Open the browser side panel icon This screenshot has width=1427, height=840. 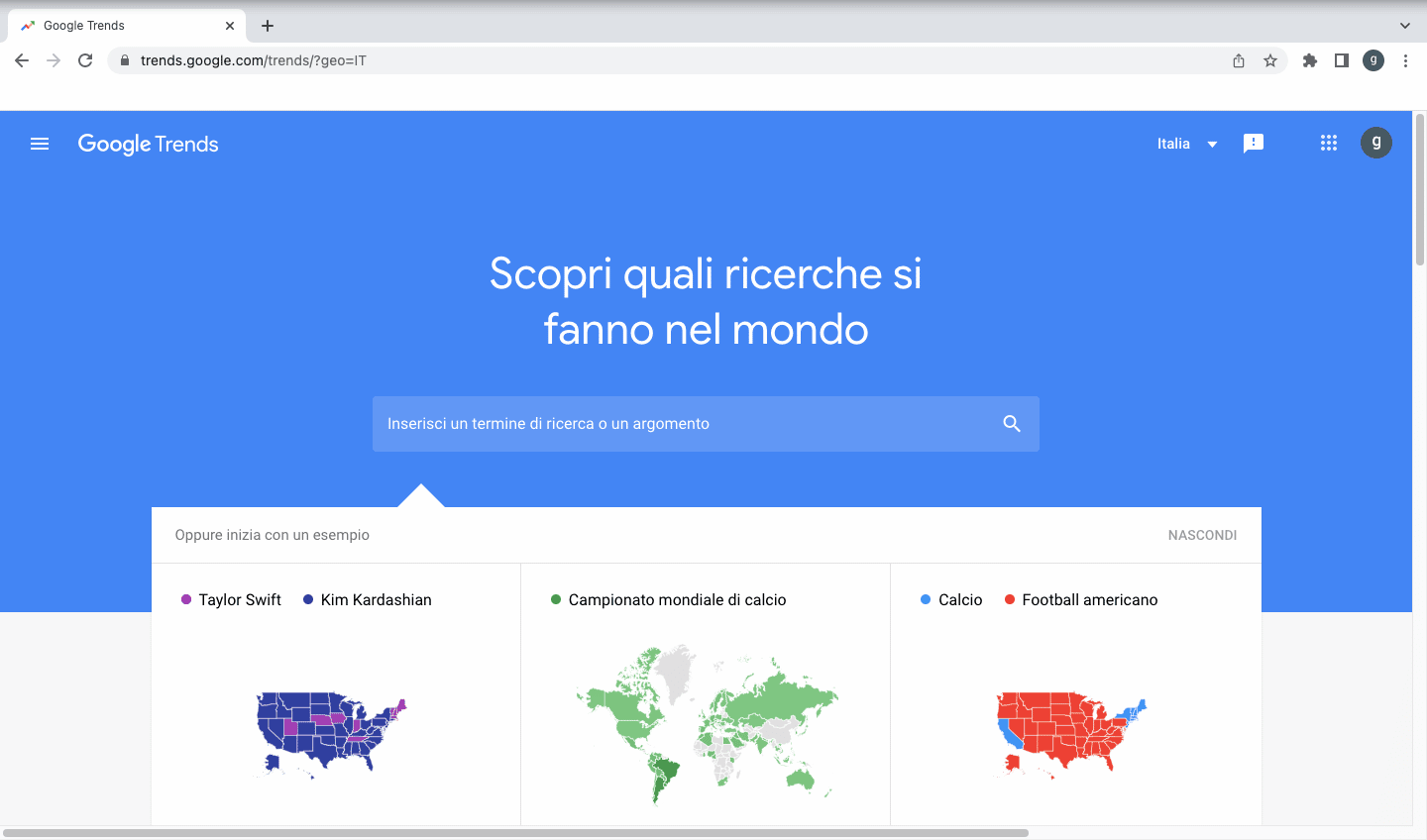(x=1341, y=60)
